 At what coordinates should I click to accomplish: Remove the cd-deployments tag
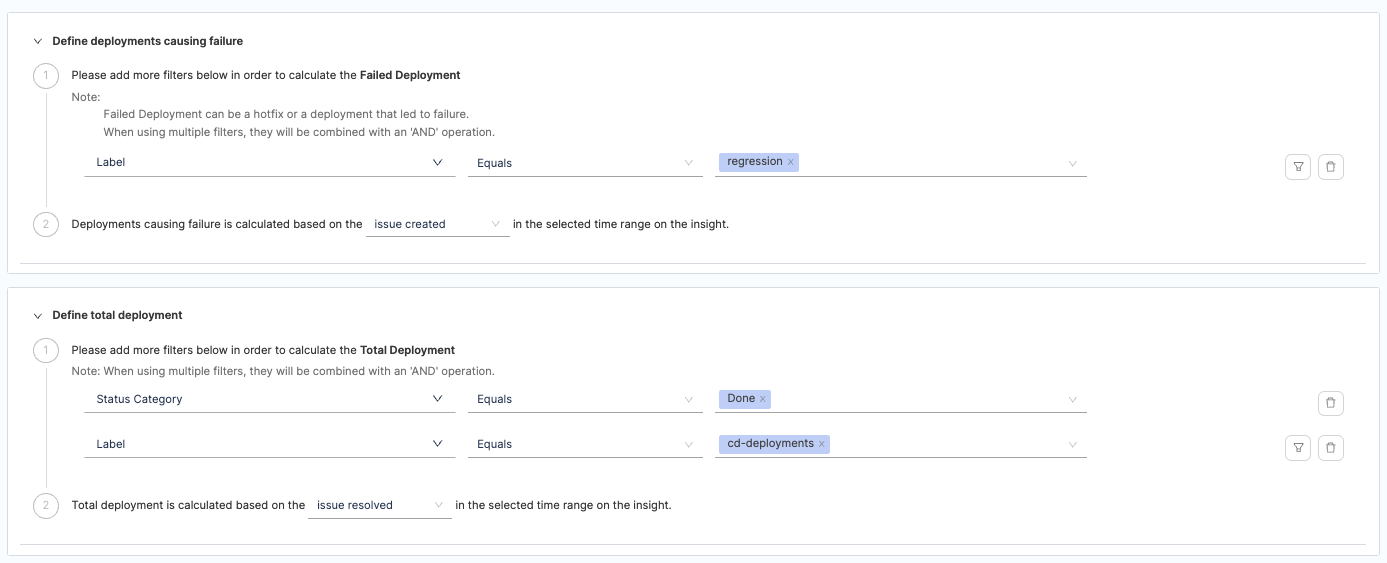point(822,444)
